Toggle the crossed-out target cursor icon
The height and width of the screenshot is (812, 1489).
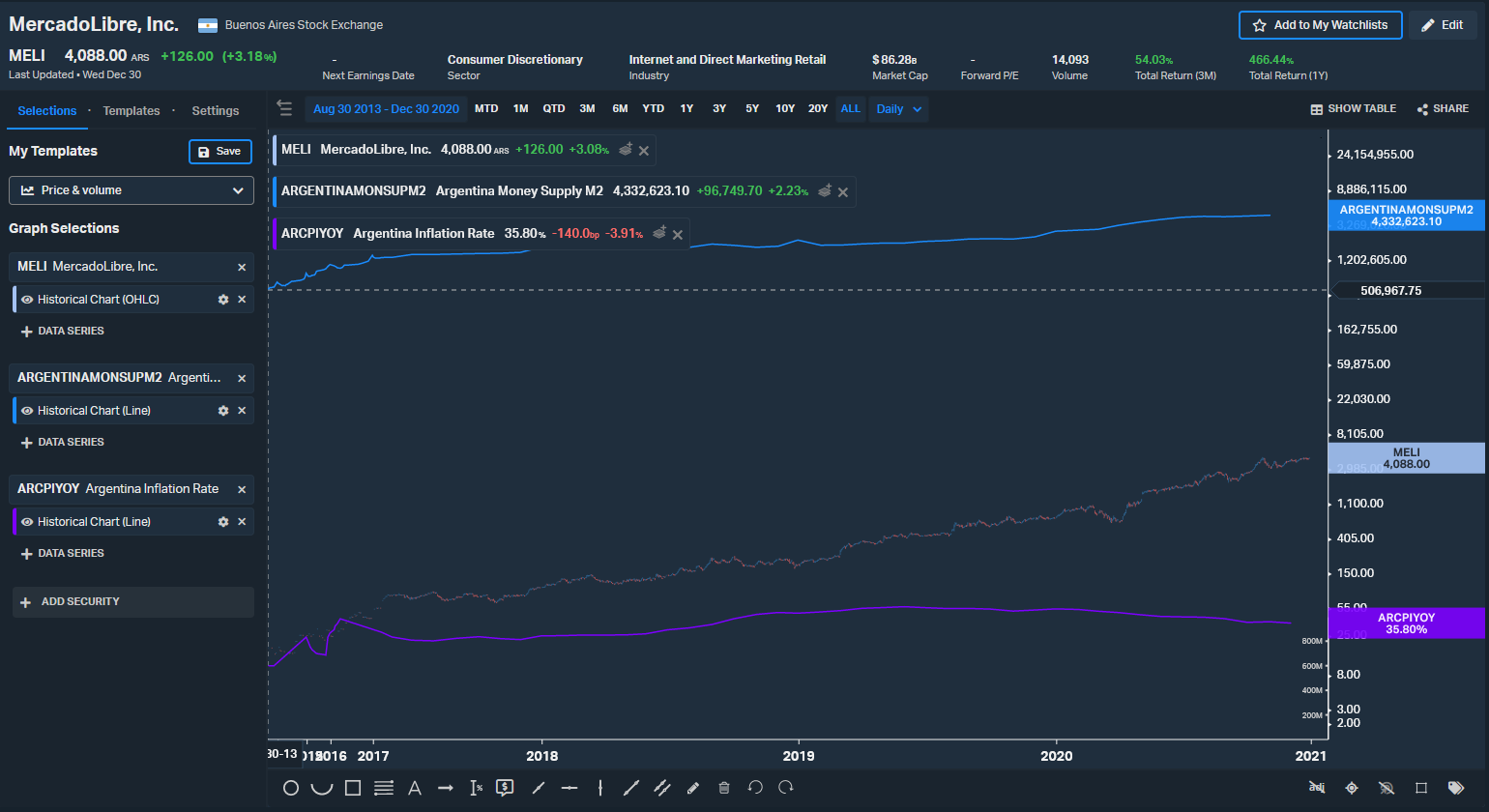[x=1387, y=788]
